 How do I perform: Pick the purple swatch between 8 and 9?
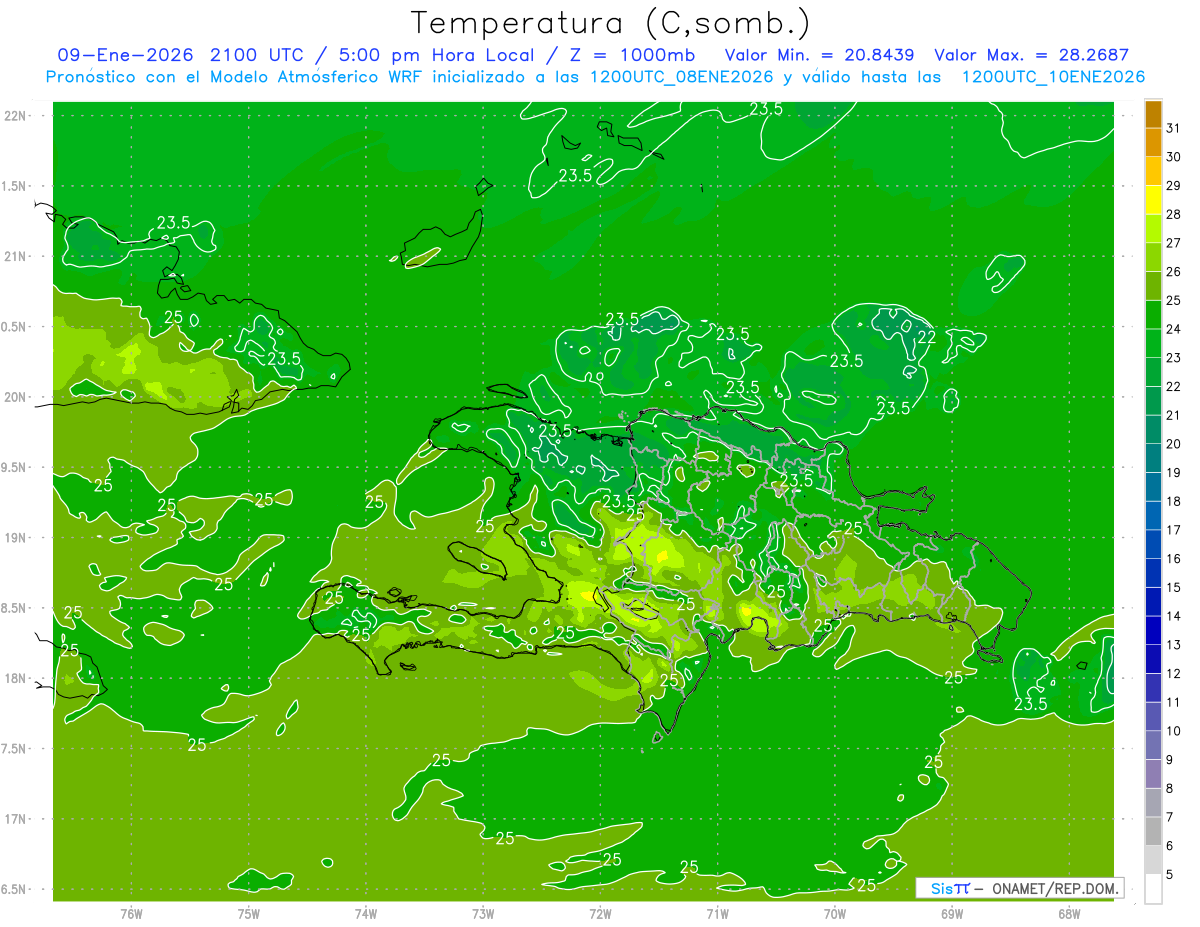[x=1153, y=774]
